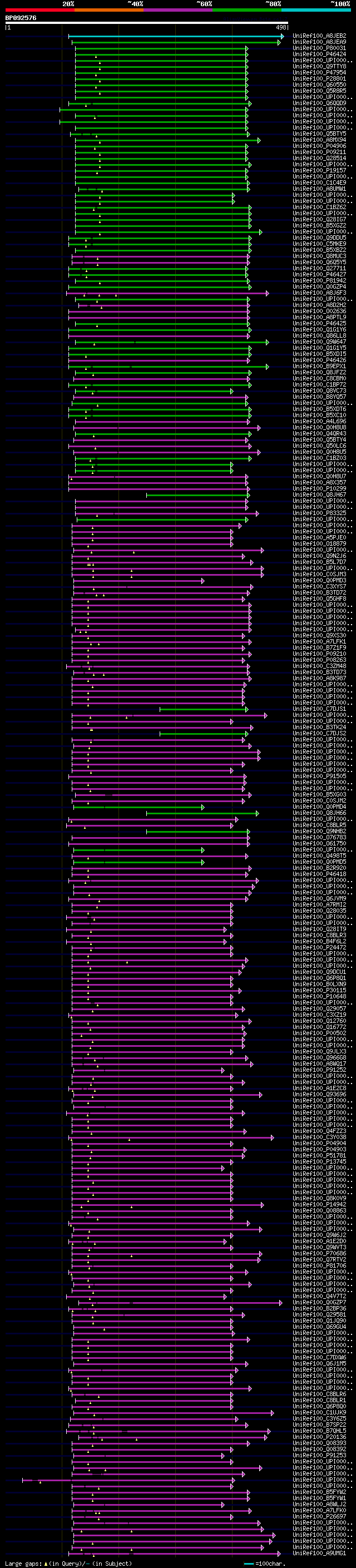
Task: Select the UniRef100_P46424 entry
Action: (319, 54)
